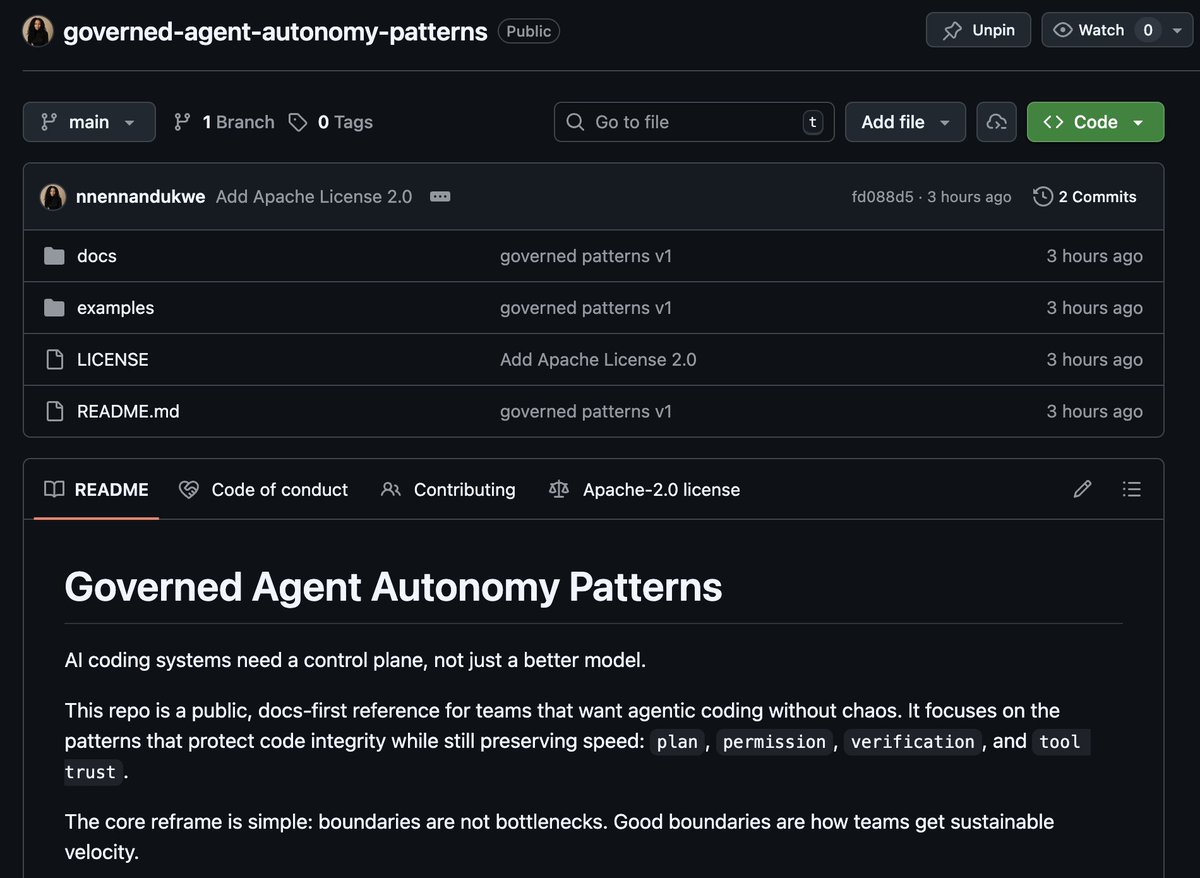Screen dimensions: 1200x878
Task: Click the people icon on Contributing tab
Action: tap(391, 490)
